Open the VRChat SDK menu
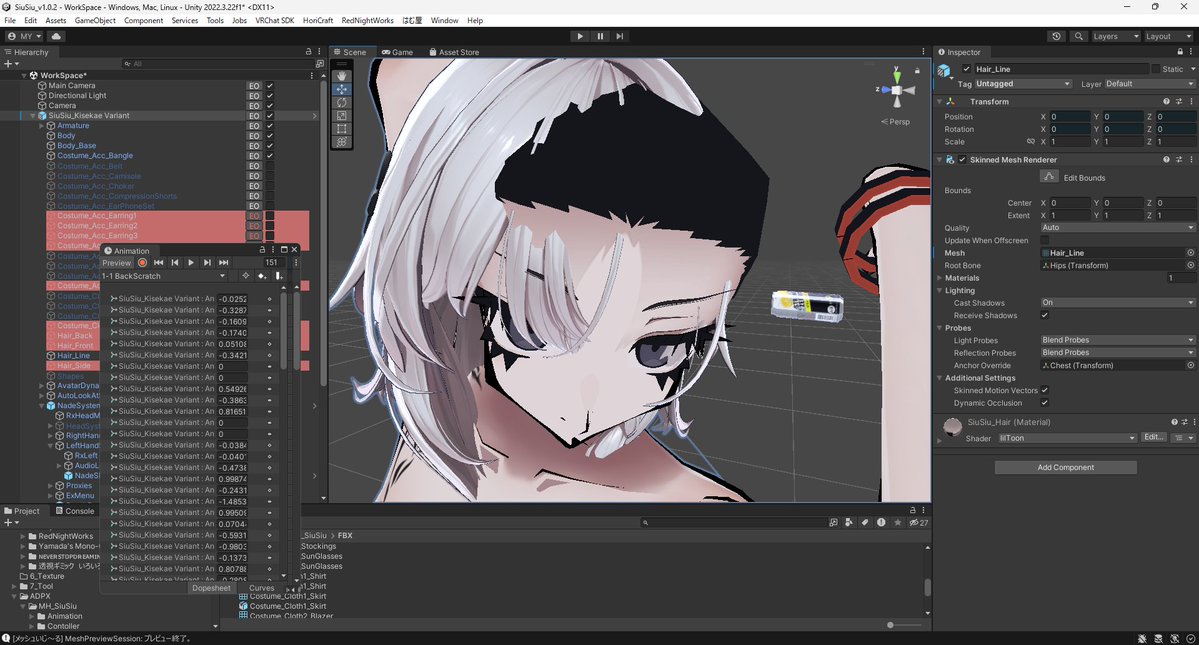The height and width of the screenshot is (645, 1199). pos(275,21)
